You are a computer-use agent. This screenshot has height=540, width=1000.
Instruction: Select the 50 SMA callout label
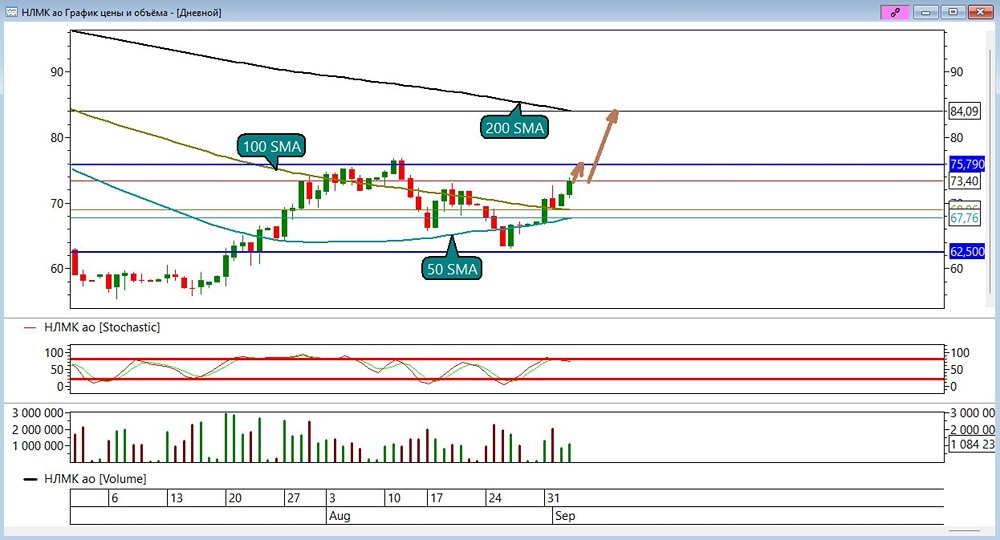[452, 268]
